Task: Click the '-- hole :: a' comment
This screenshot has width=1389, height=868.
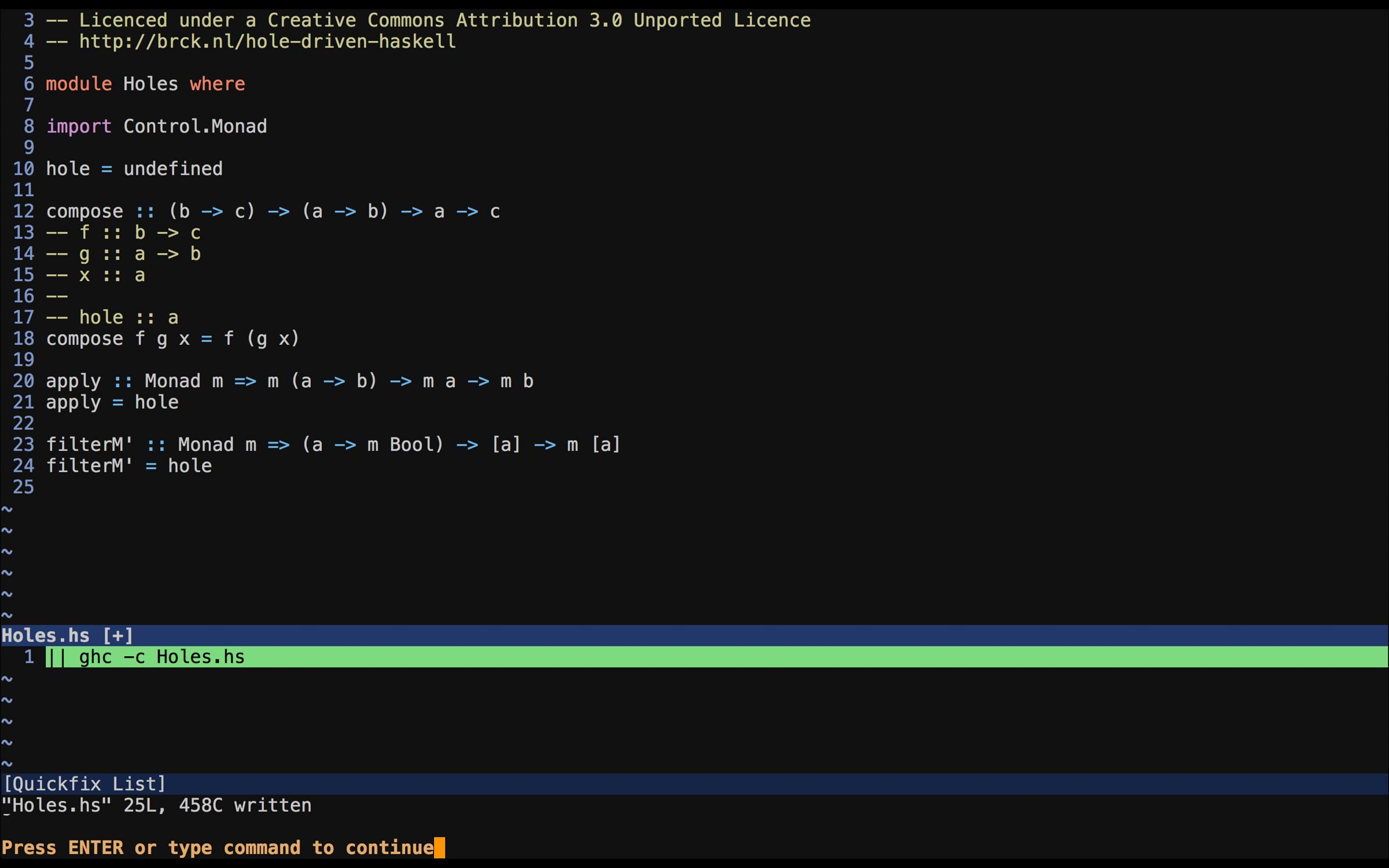Action: pos(112,317)
